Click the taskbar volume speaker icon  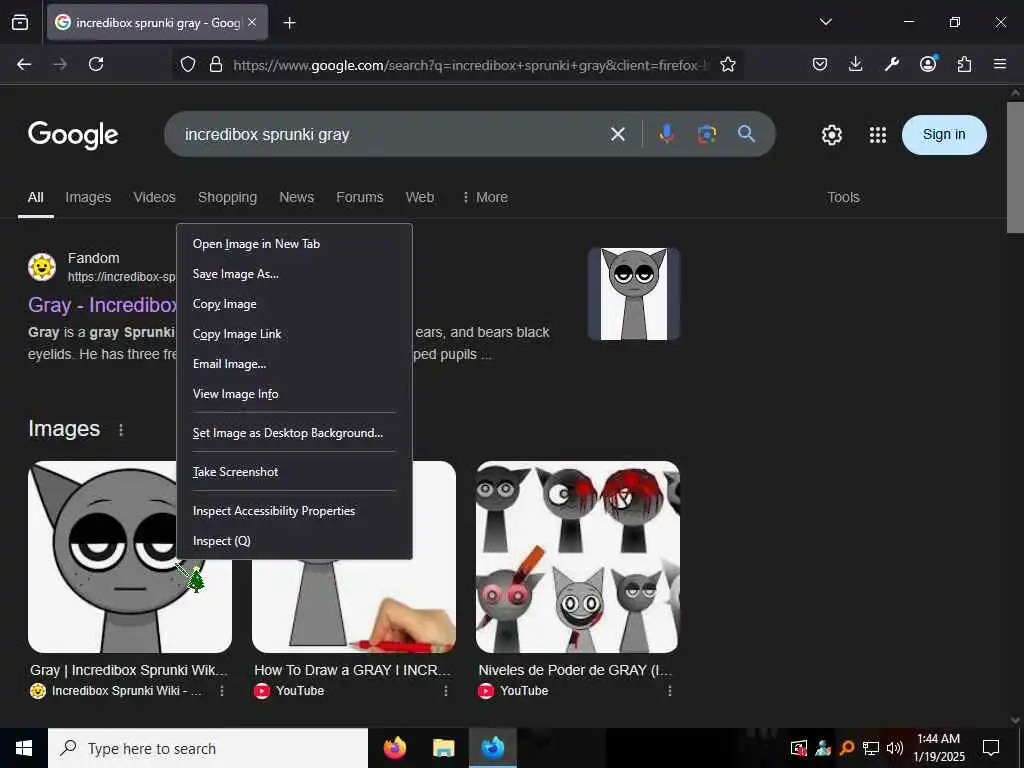(895, 748)
